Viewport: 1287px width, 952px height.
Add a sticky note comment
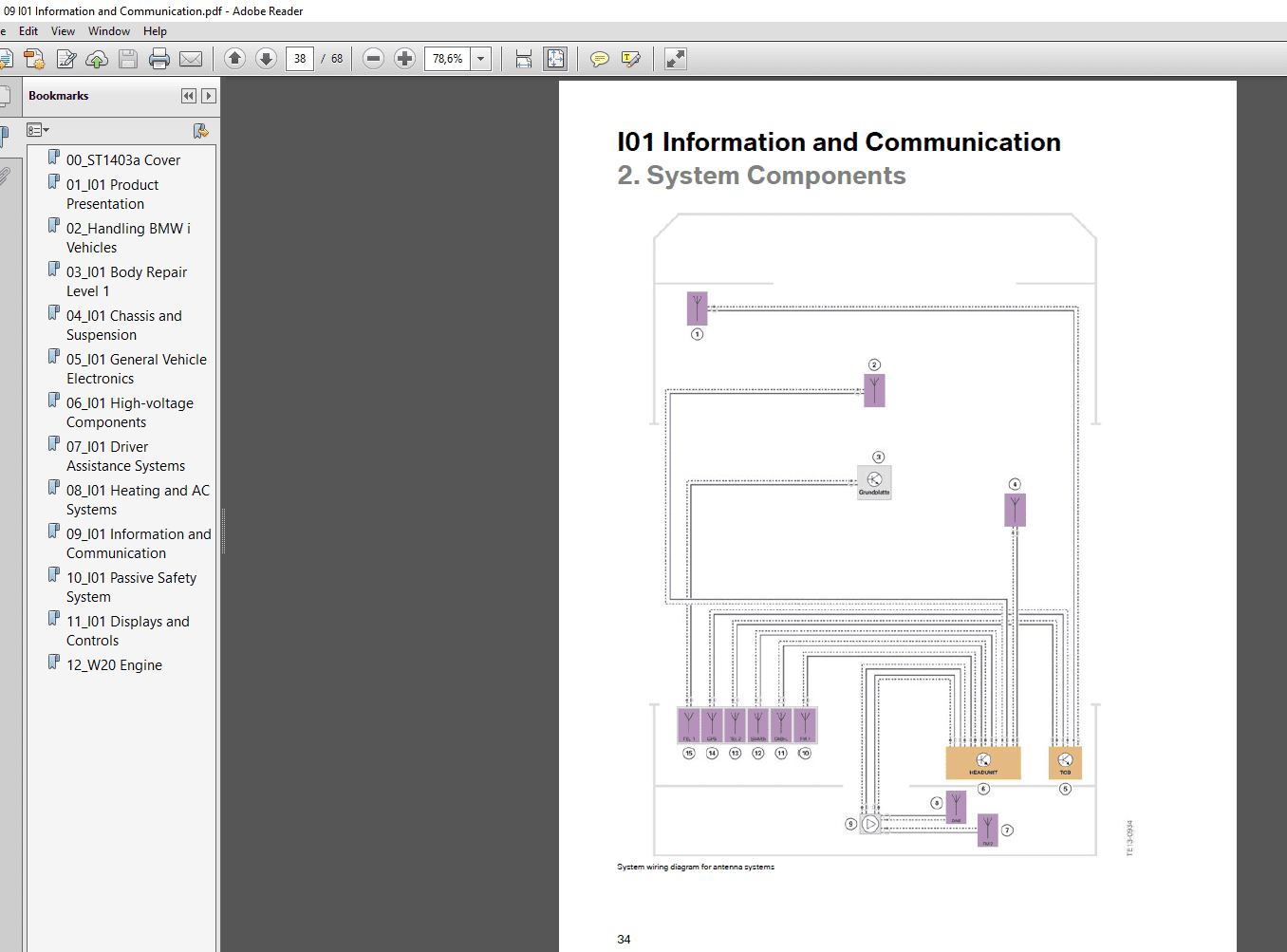600,59
